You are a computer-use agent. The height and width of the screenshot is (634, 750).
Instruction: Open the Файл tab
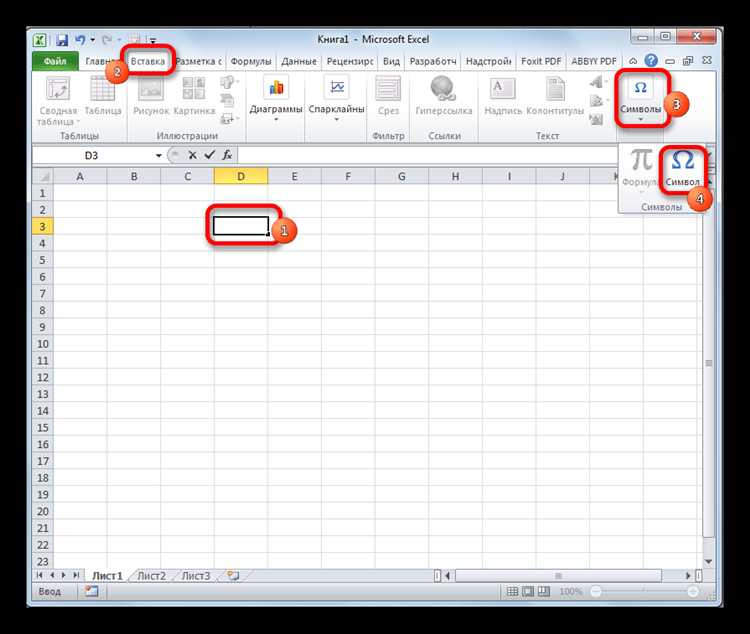tap(55, 61)
